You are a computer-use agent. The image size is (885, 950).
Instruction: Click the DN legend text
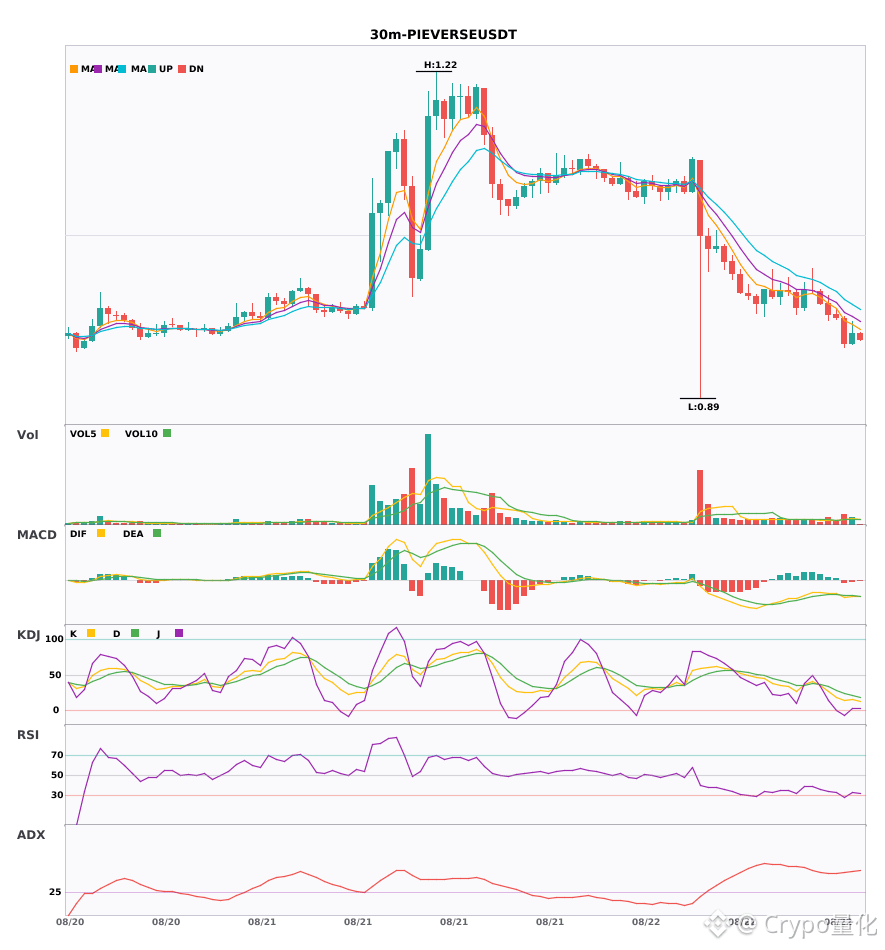tap(196, 69)
